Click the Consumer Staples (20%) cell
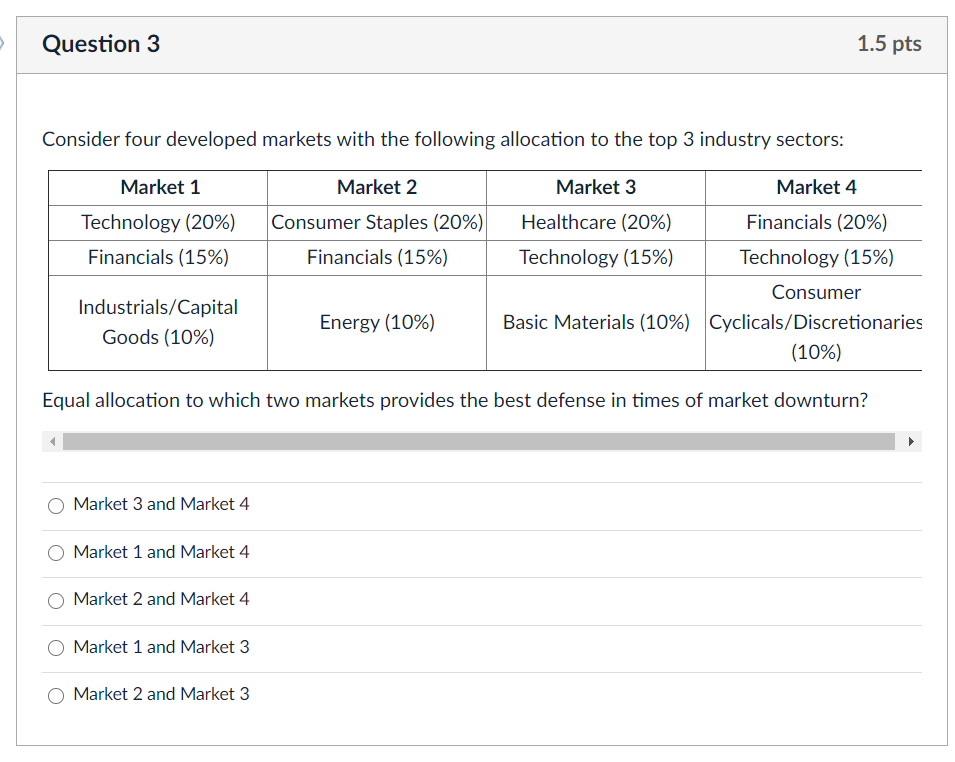 (377, 223)
